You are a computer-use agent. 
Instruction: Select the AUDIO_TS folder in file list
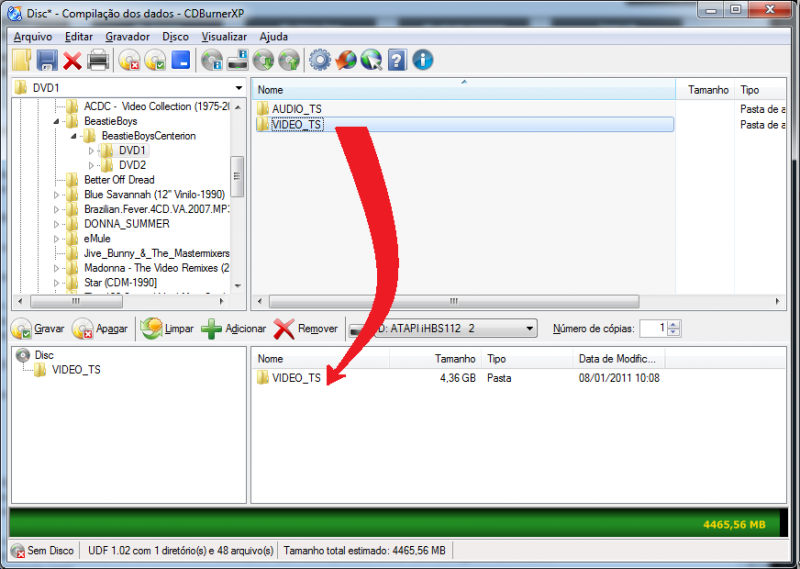click(x=296, y=109)
